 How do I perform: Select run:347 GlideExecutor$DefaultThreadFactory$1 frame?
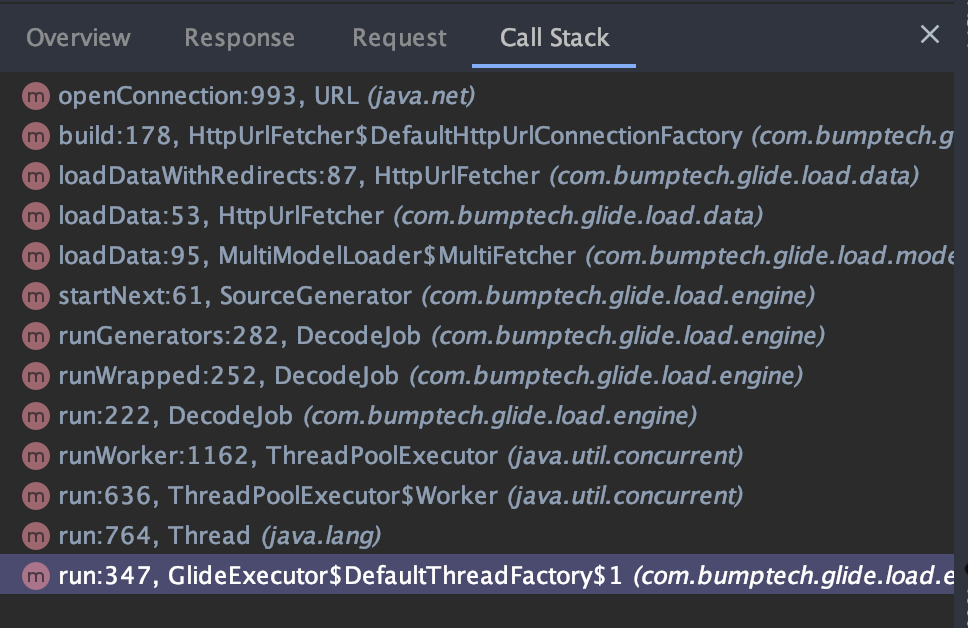(477, 575)
